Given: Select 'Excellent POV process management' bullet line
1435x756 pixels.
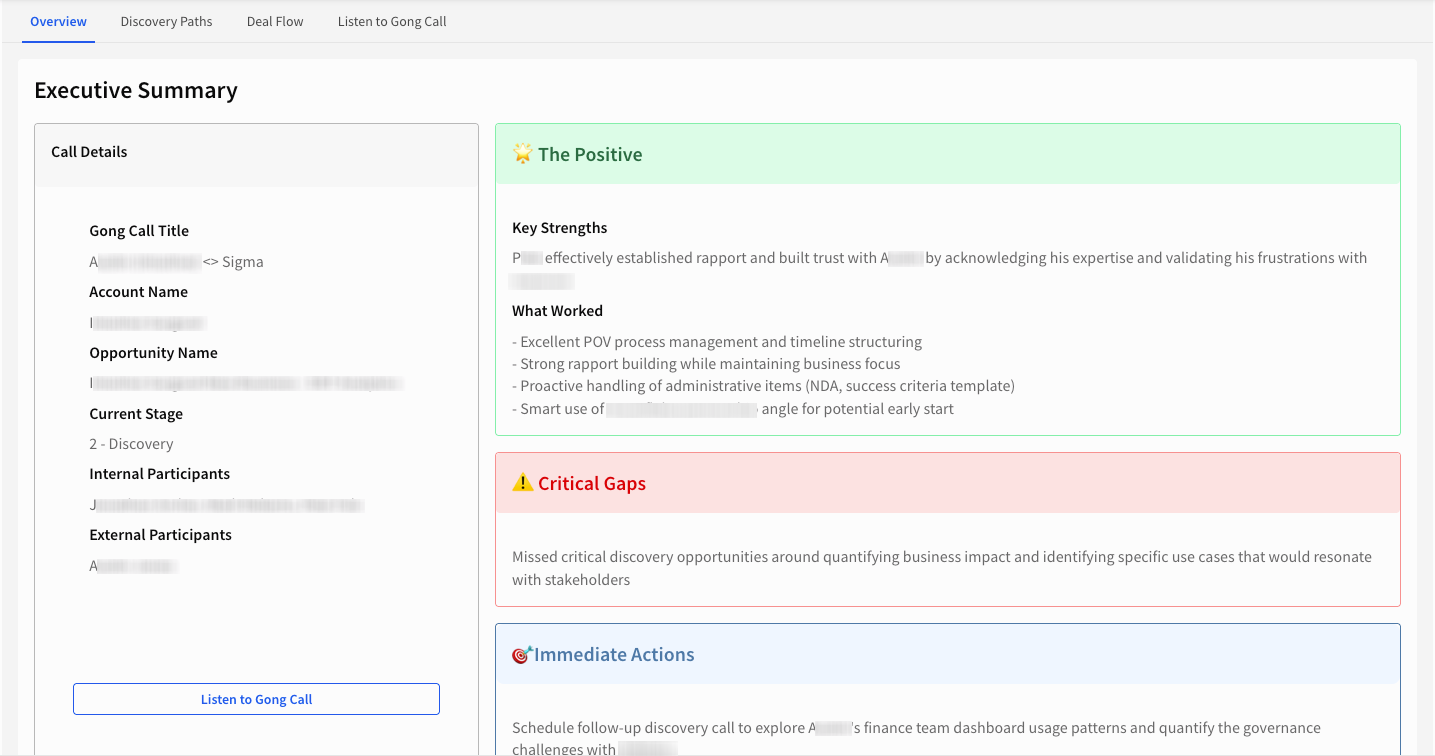Looking at the screenshot, I should click(717, 342).
